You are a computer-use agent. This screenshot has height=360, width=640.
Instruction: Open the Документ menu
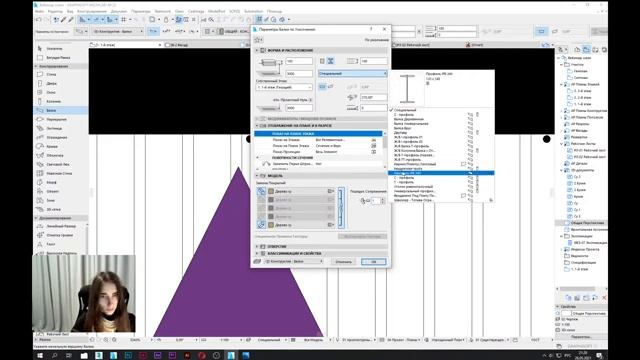[x=119, y=11]
